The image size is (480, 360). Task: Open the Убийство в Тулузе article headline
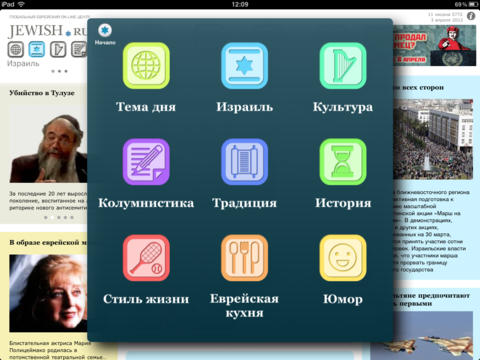coord(42,93)
